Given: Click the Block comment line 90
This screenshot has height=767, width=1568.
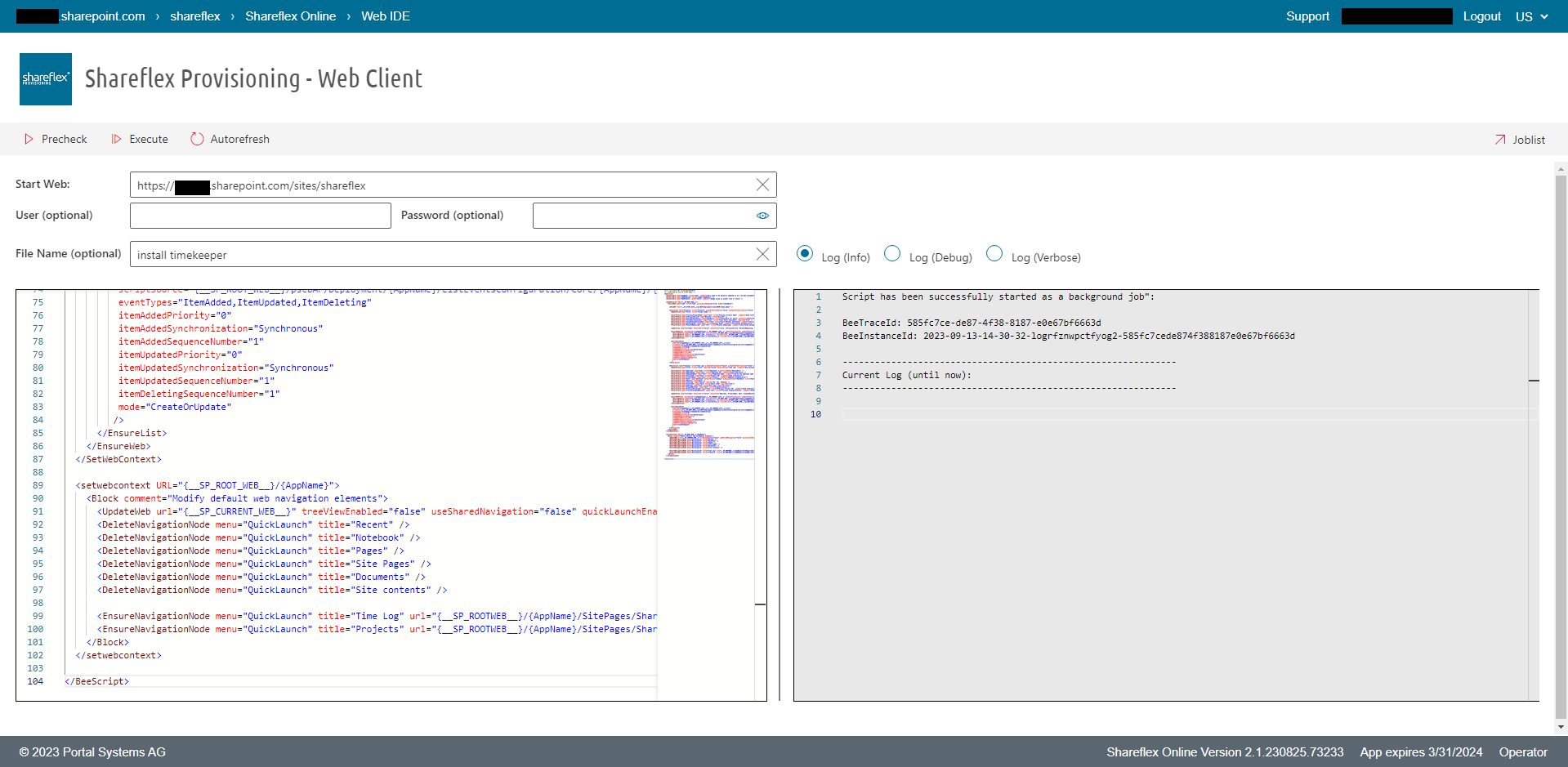Looking at the screenshot, I should point(237,498).
